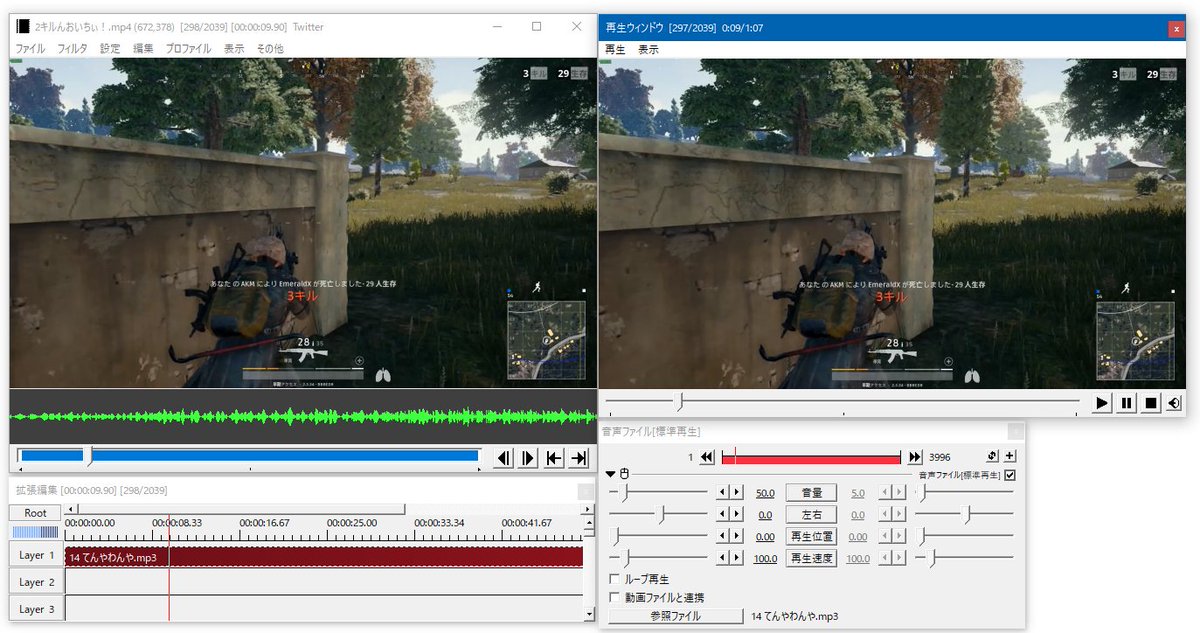
Task: Open the プロファイル menu
Action: [188, 48]
